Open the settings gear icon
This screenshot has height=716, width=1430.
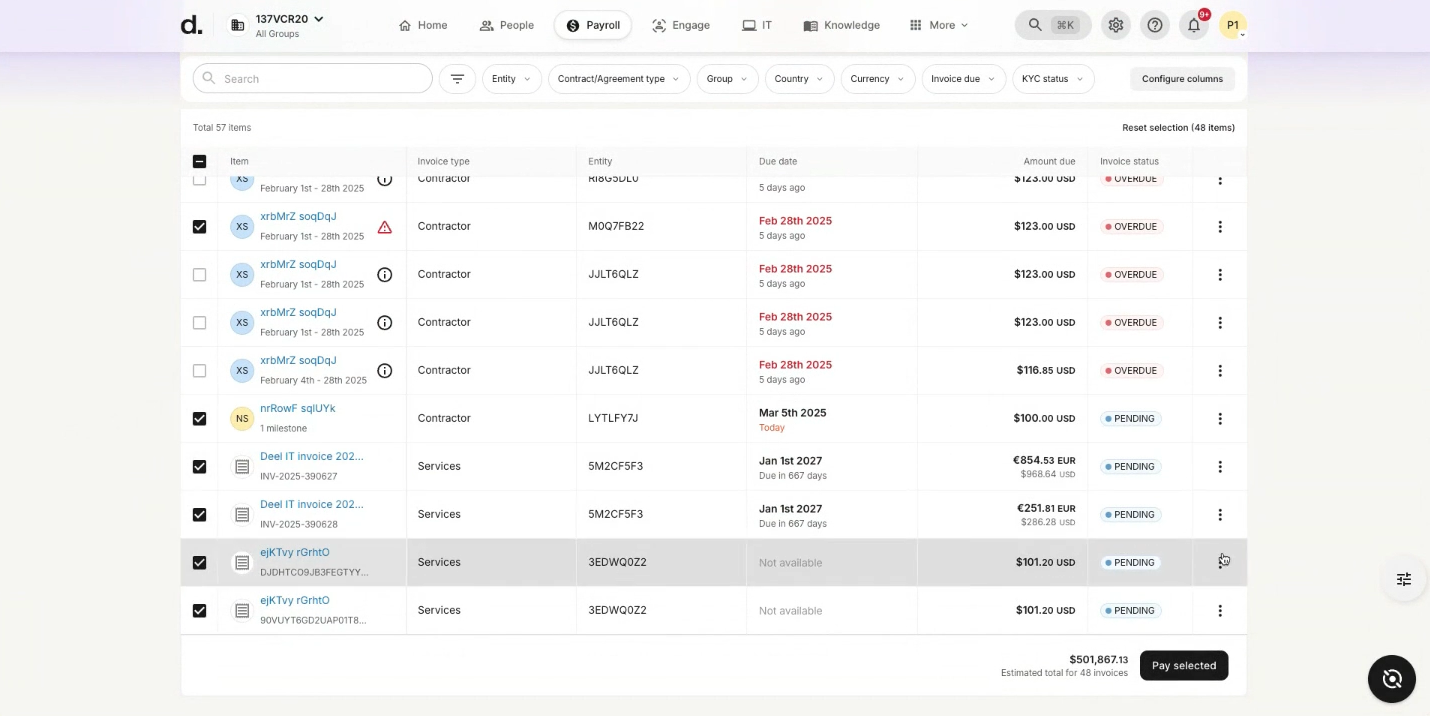point(1115,25)
